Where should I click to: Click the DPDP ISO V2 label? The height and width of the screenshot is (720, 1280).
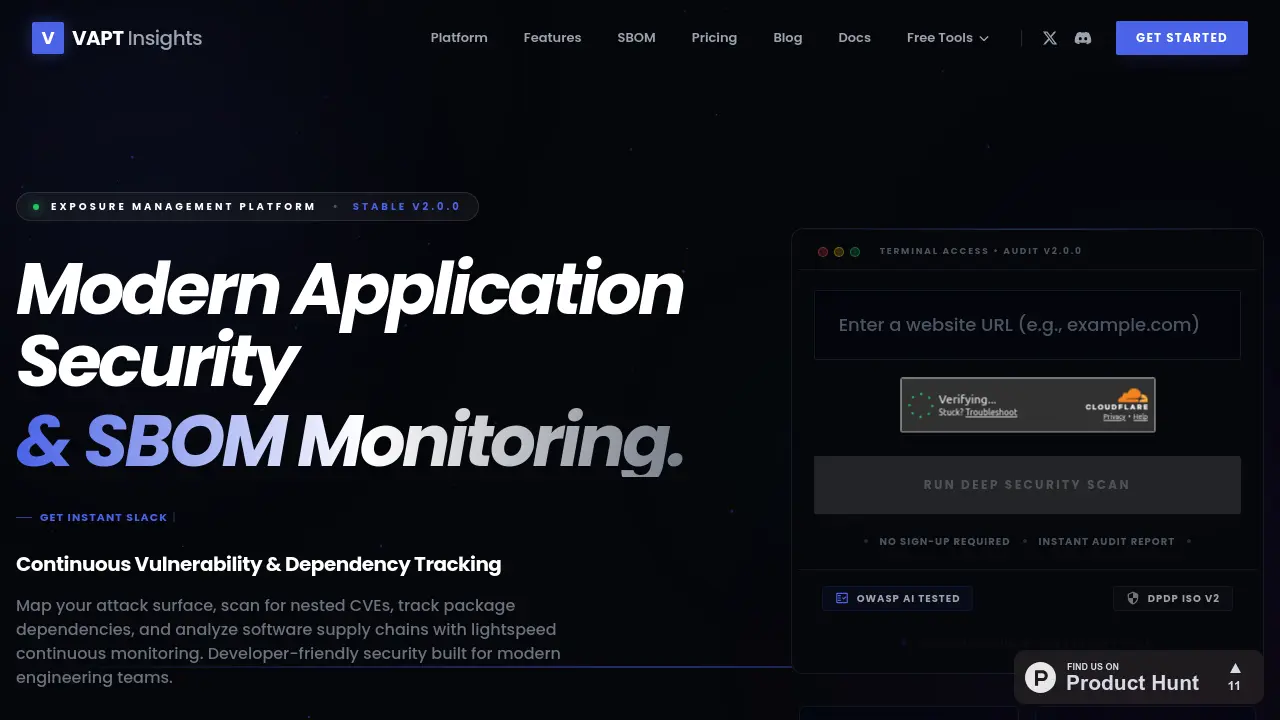(1184, 598)
